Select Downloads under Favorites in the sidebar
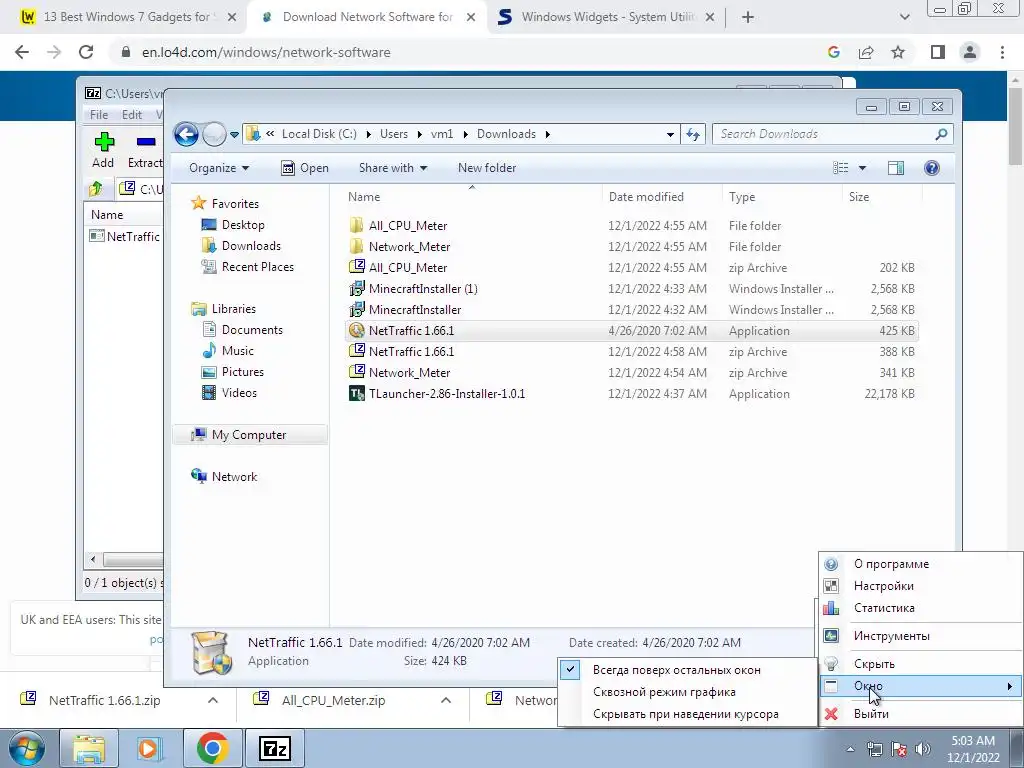 tap(251, 246)
